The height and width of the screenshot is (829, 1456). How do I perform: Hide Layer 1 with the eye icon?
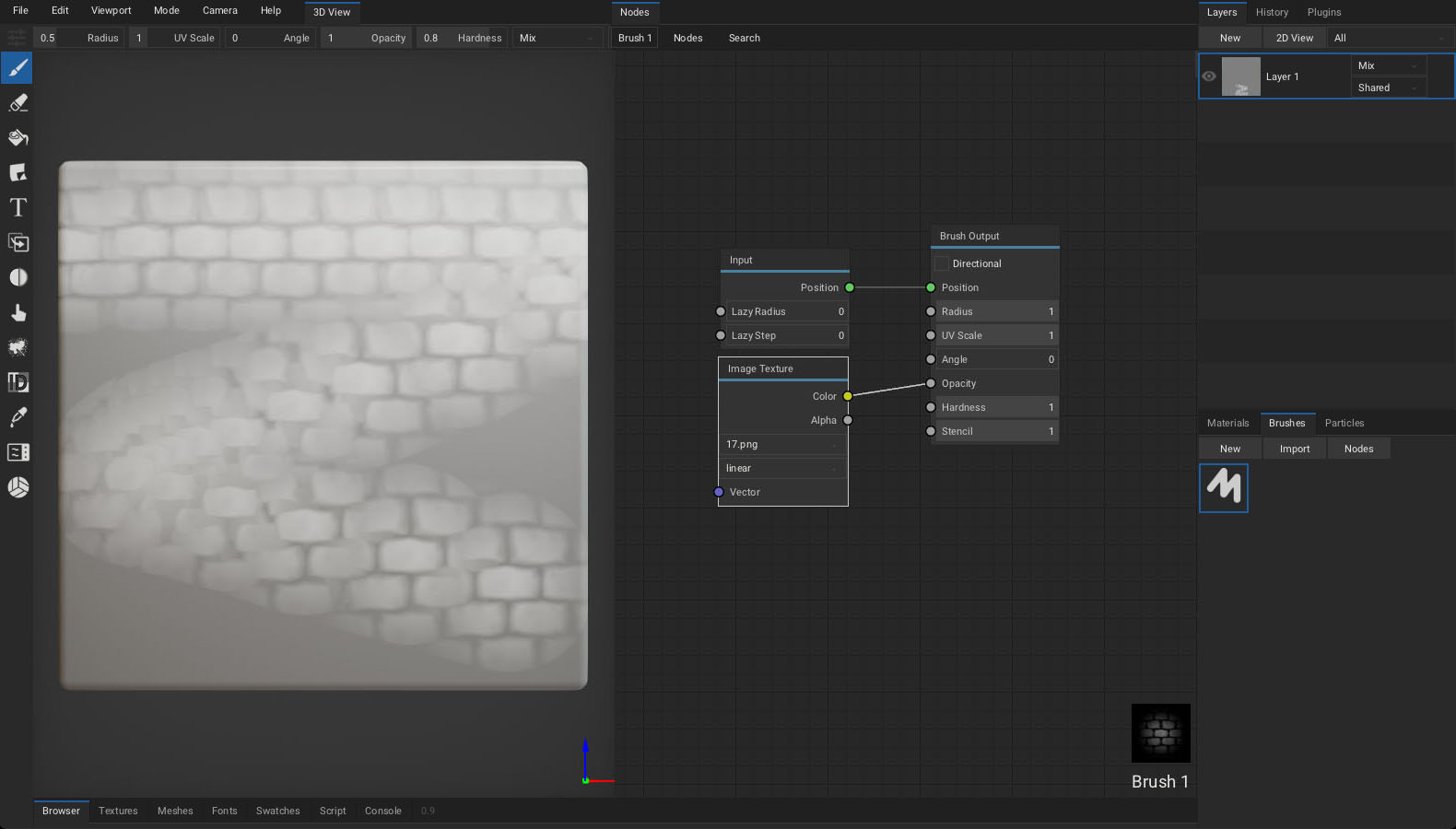pyautogui.click(x=1209, y=76)
